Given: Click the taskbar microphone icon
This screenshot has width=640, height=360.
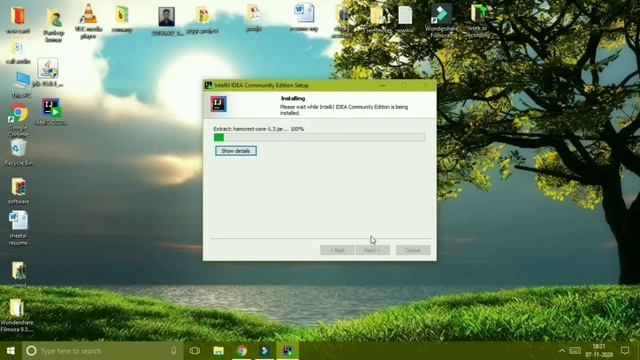Looking at the screenshot, I should (174, 351).
